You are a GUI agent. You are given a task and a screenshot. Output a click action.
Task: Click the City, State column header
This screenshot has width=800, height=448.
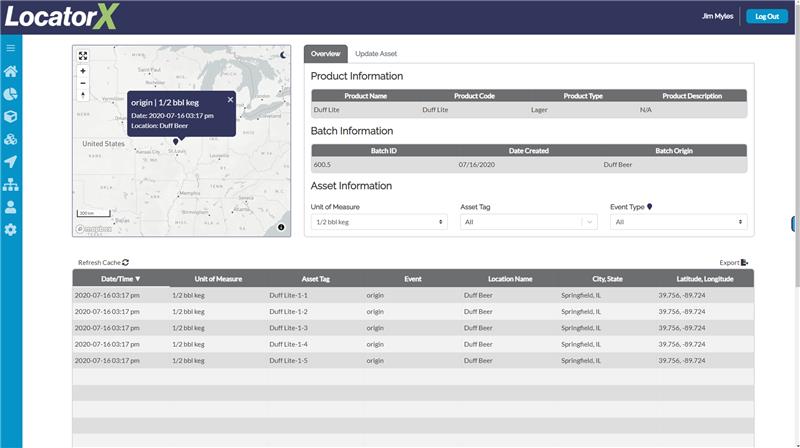point(607,279)
